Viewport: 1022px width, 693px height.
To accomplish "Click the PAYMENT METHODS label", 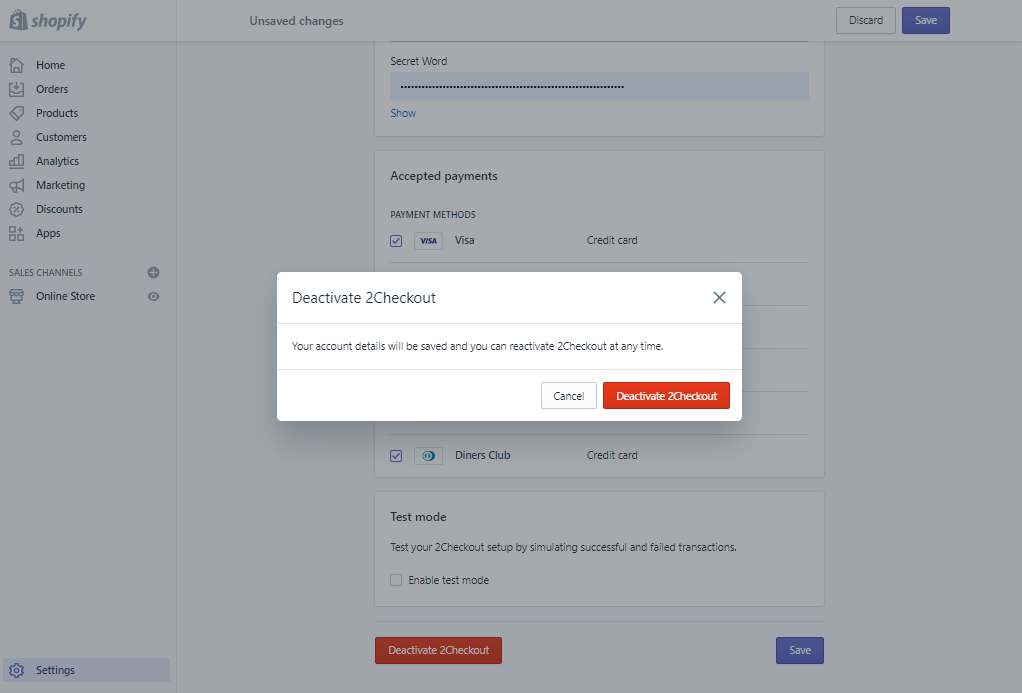I will [433, 214].
